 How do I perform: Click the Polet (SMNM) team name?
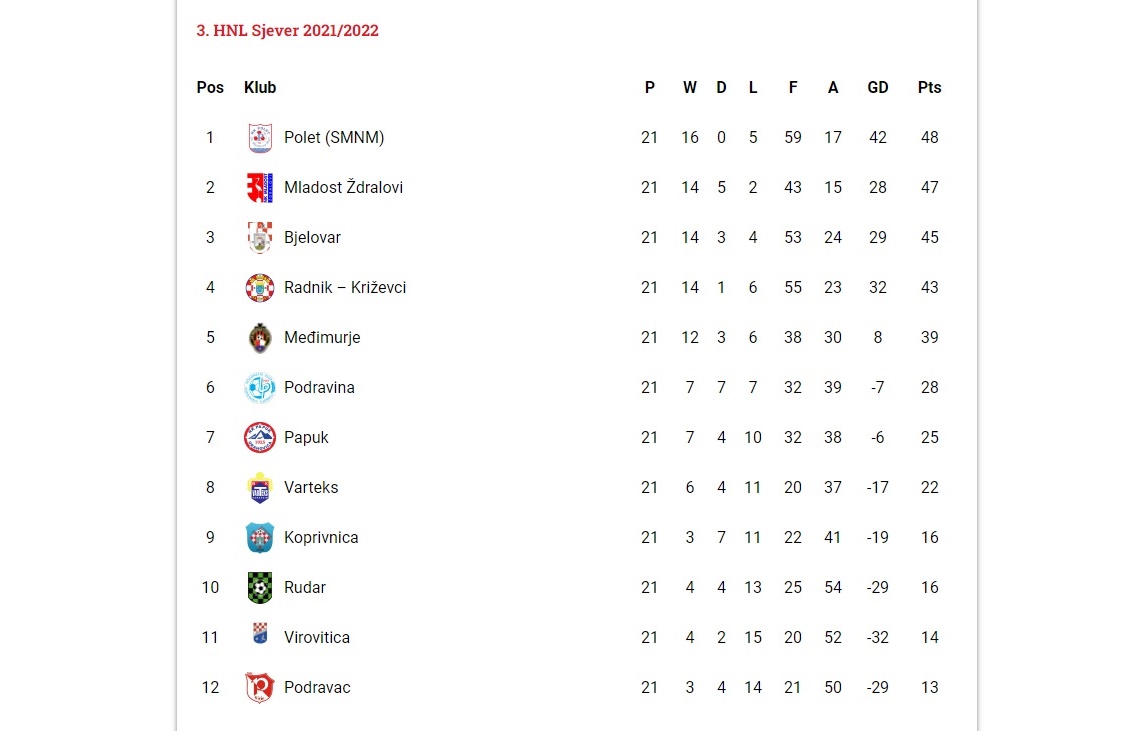point(334,137)
